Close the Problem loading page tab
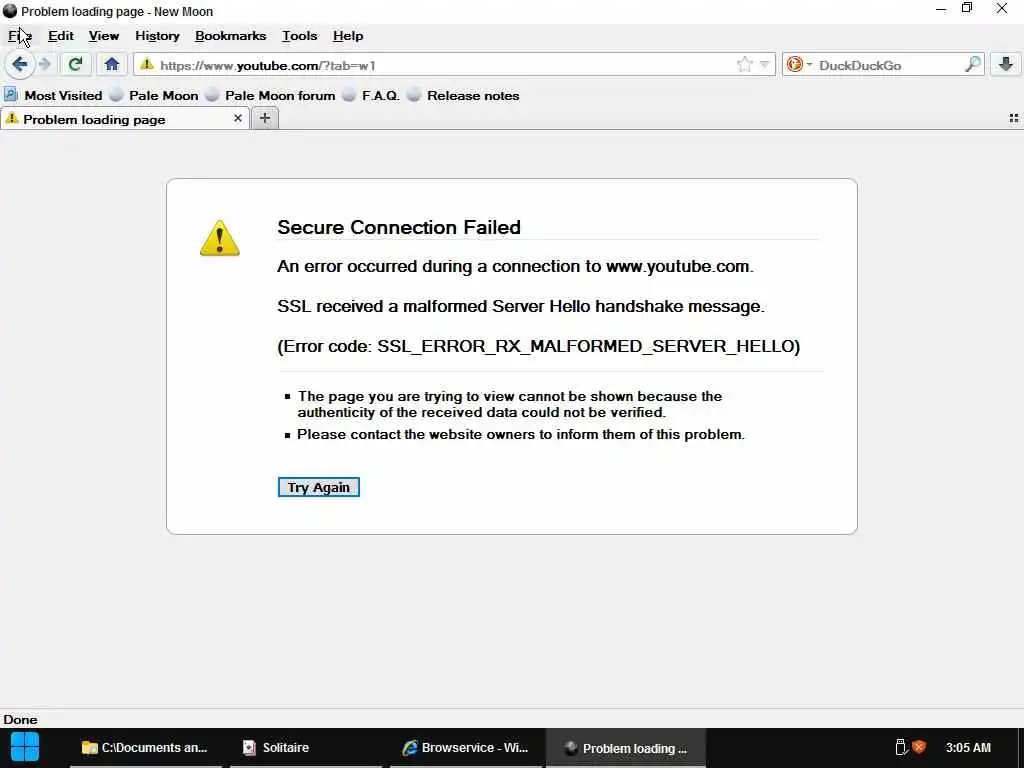This screenshot has height=768, width=1024. click(x=238, y=118)
